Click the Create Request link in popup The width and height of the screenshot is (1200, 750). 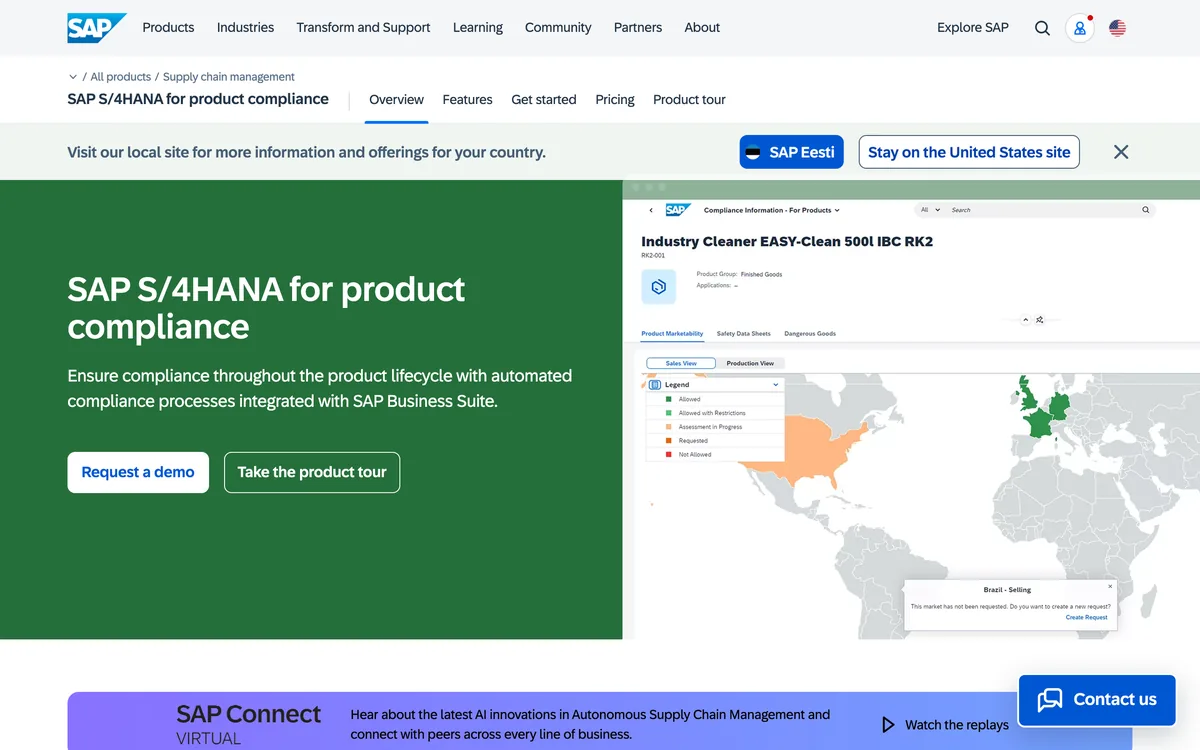pos(1086,617)
